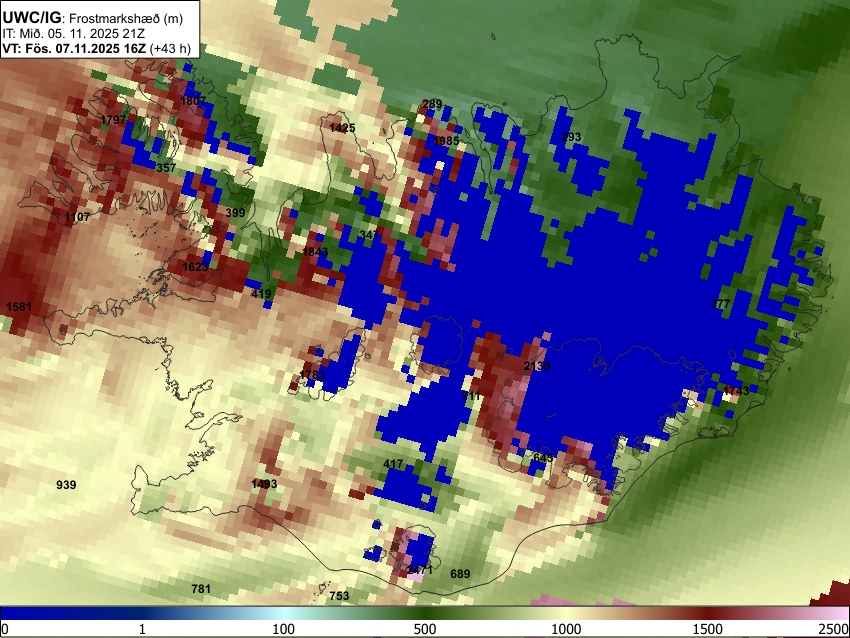Click the 2471 map value label
850x638 pixels.
(420, 570)
